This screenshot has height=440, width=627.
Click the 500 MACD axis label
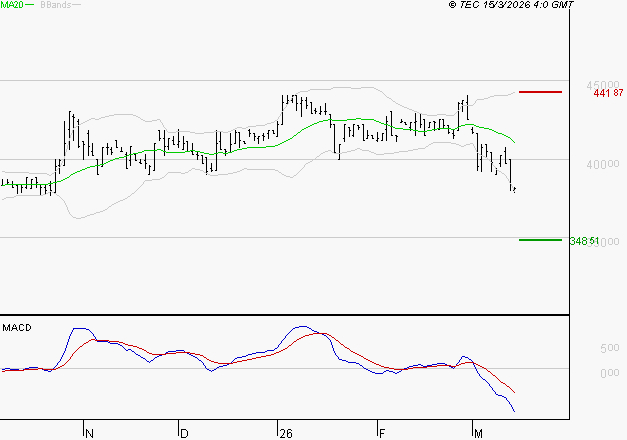[610, 348]
